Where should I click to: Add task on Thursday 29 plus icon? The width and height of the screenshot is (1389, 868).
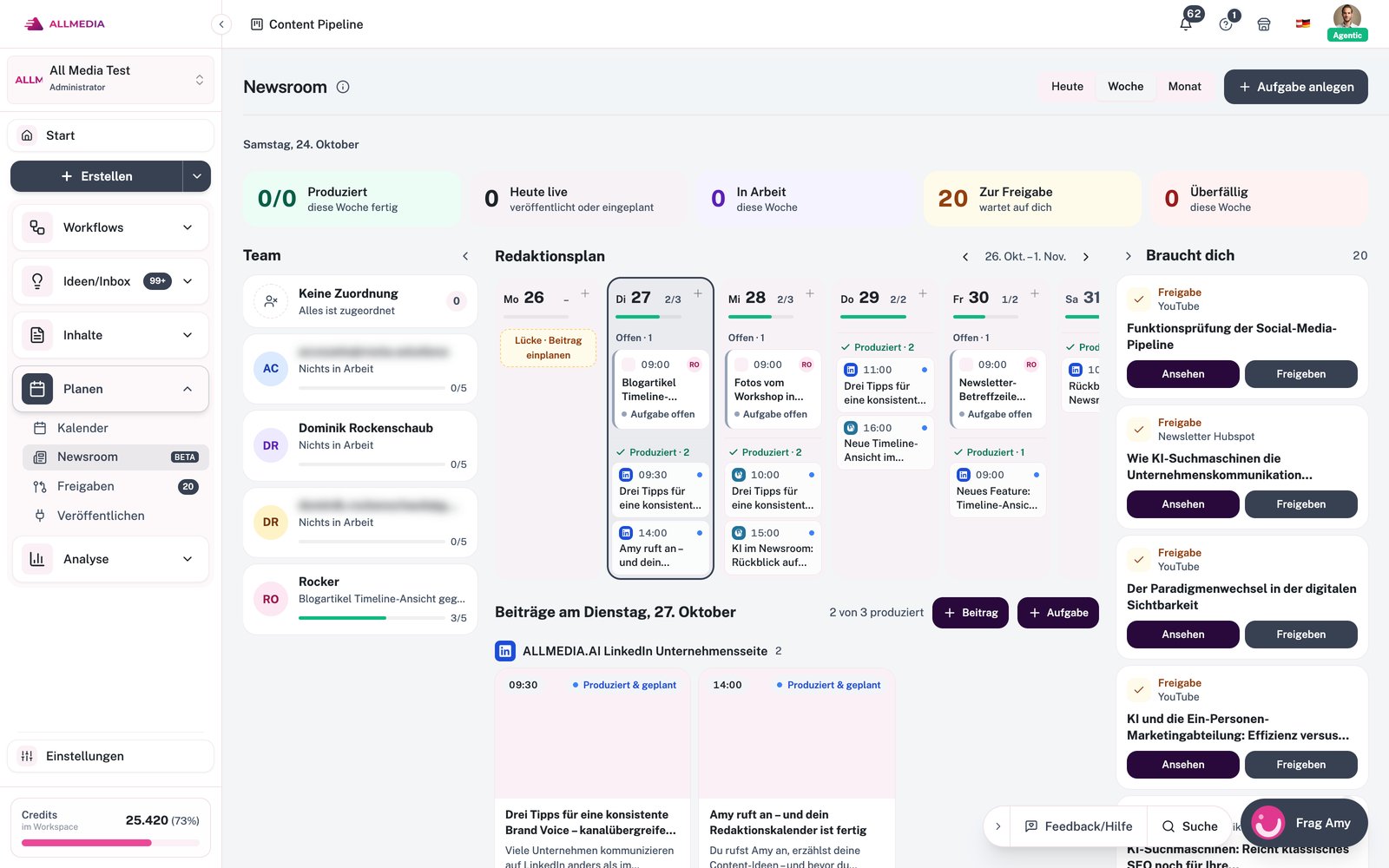pyautogui.click(x=923, y=293)
